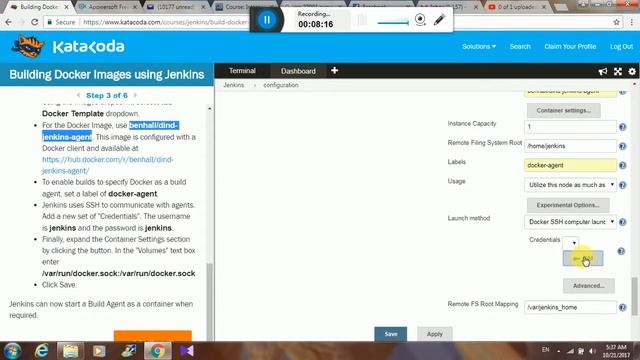Open File Explorer from the taskbar
The image size is (640, 360).
point(70,351)
